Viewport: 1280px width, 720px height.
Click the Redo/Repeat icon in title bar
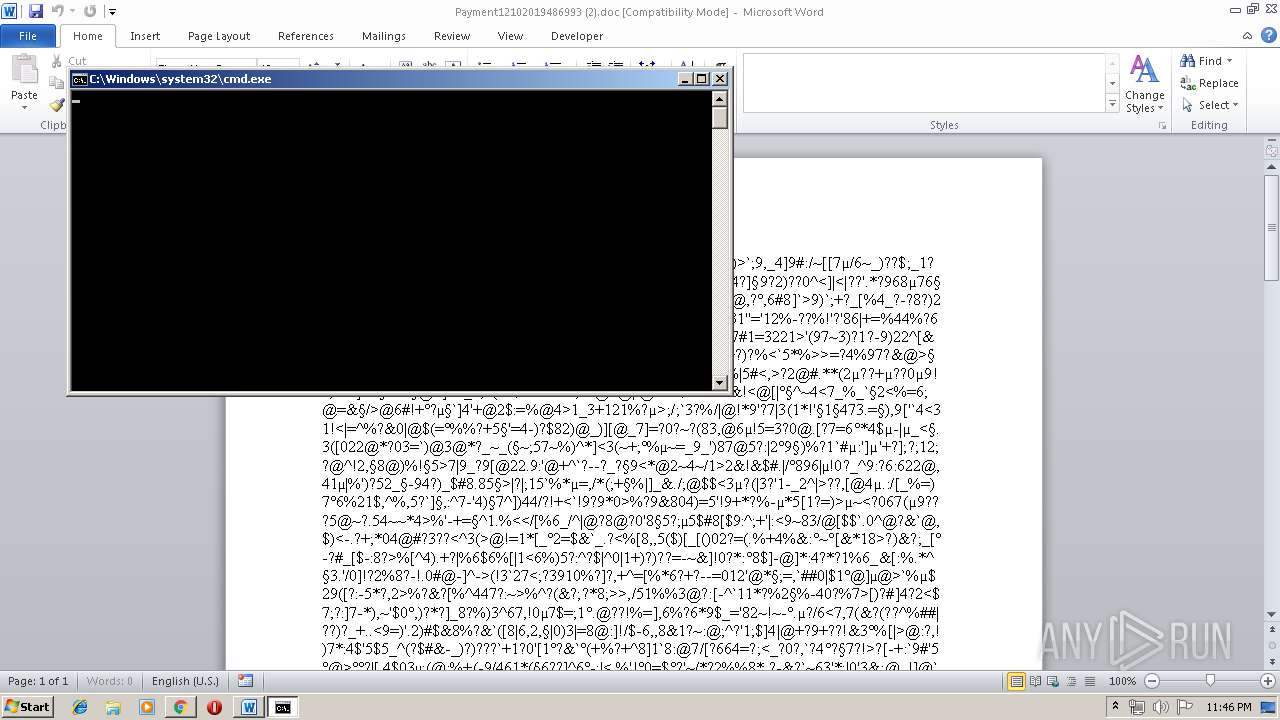click(90, 11)
